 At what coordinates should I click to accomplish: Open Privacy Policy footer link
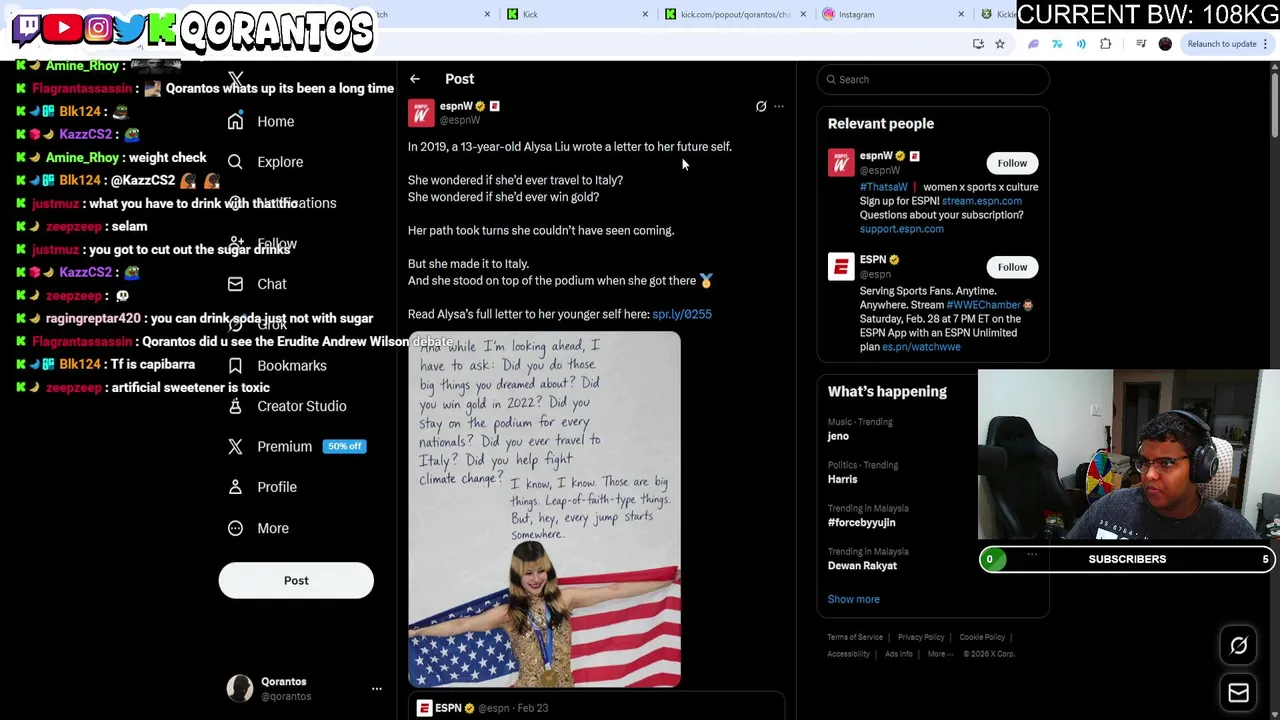click(x=921, y=637)
